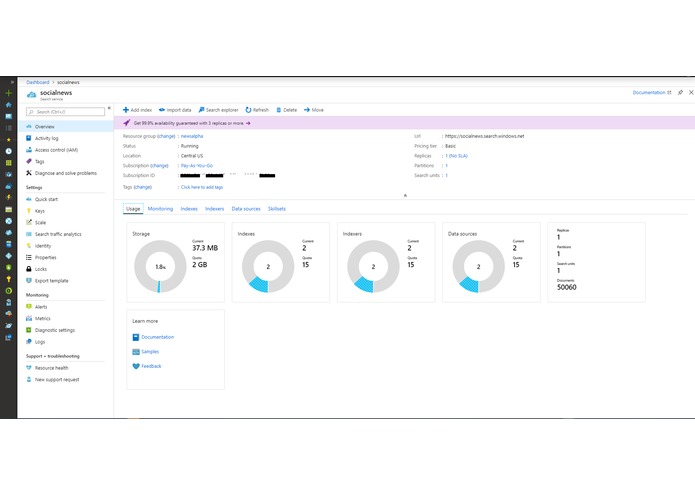Open the Overview page in sidebar

tap(65, 127)
